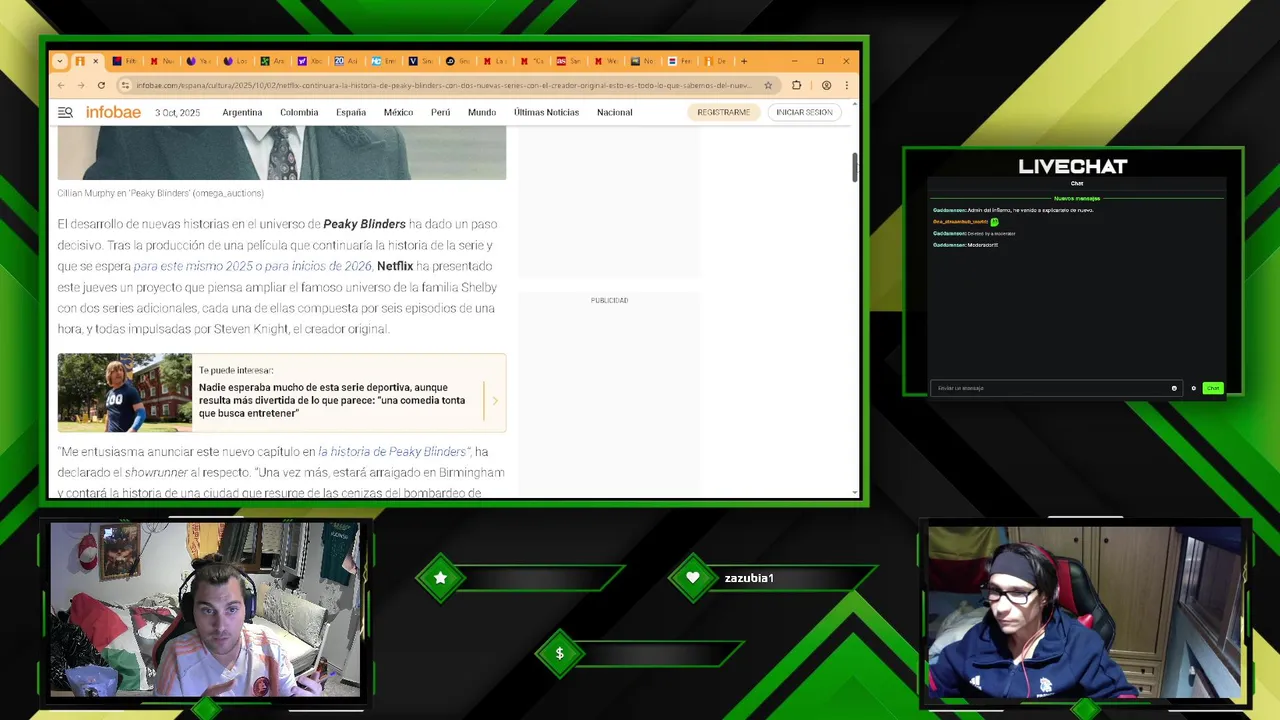Click the browser forward arrow
Image resolution: width=1280 pixels, height=720 pixels.
click(x=81, y=85)
